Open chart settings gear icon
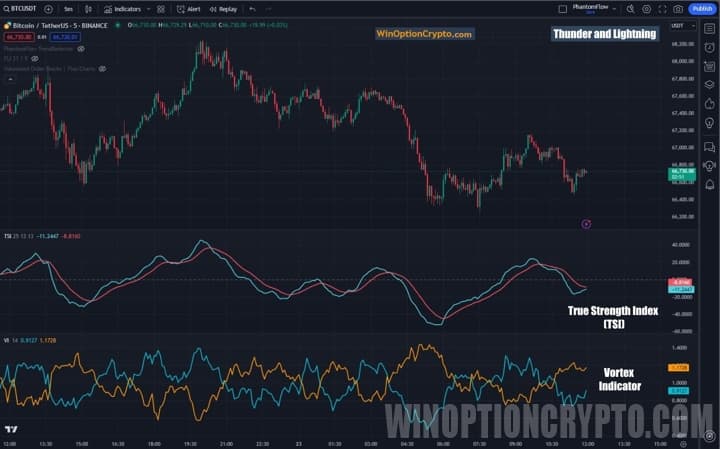Viewport: 720px width, 449px height. pyautogui.click(x=646, y=8)
